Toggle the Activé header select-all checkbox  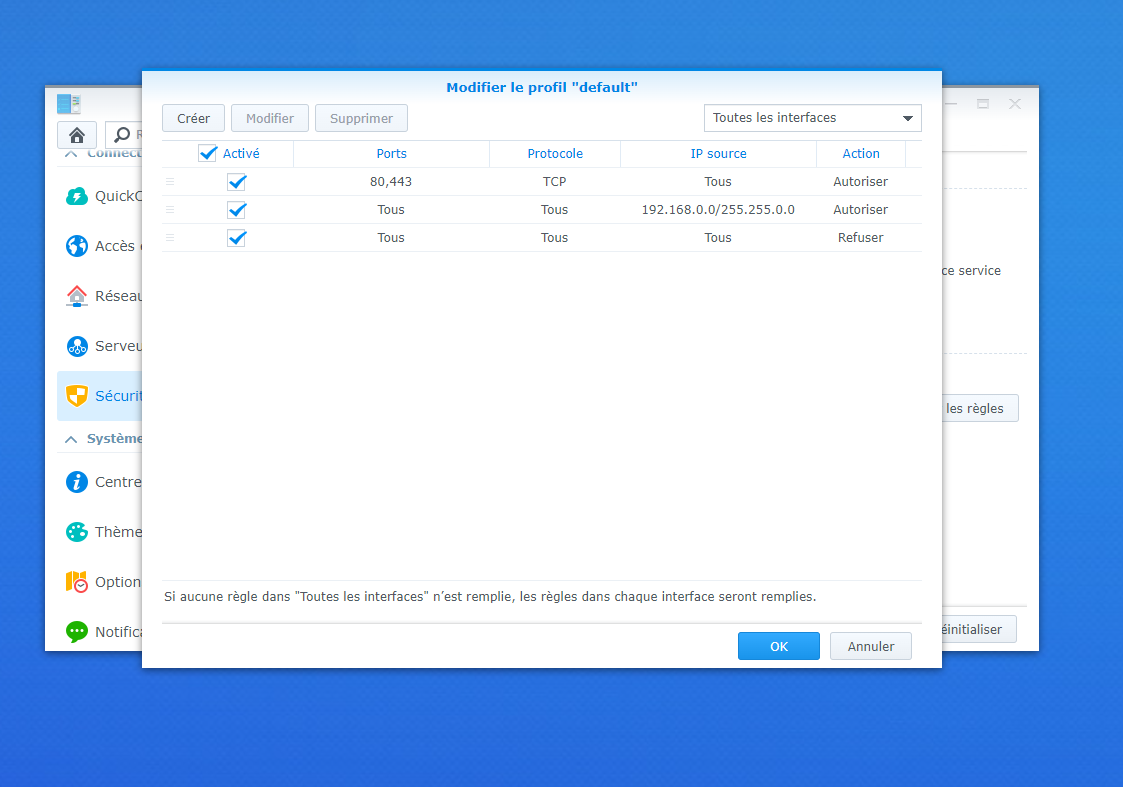208,154
